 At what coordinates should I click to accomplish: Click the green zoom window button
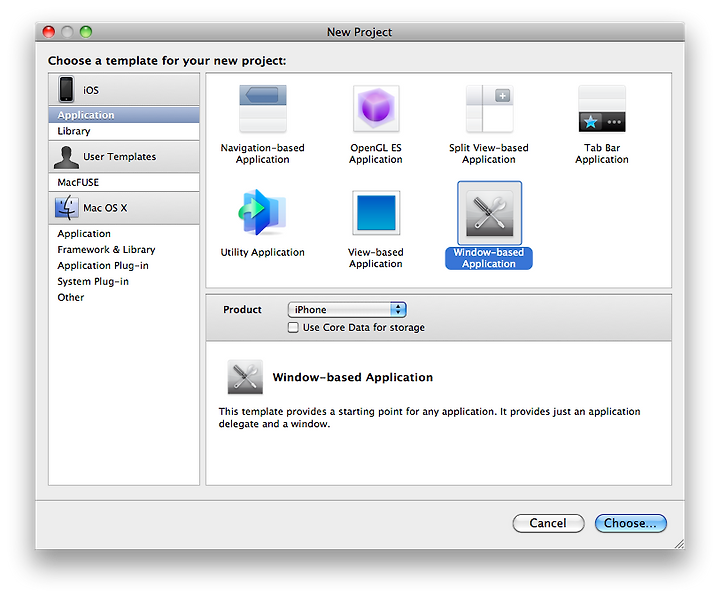[86, 32]
